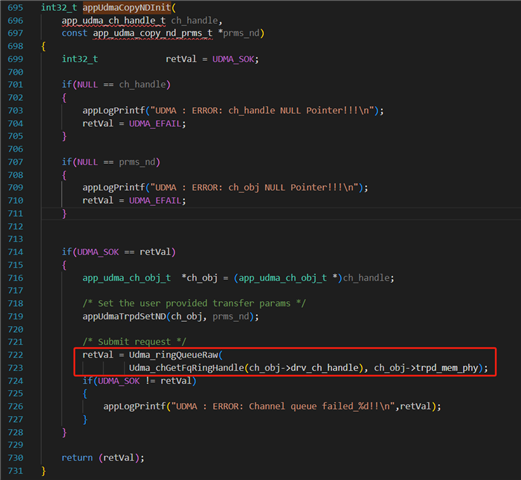Click UDMA_SOK on line 699
Screen dimensions: 521x480
point(233,59)
